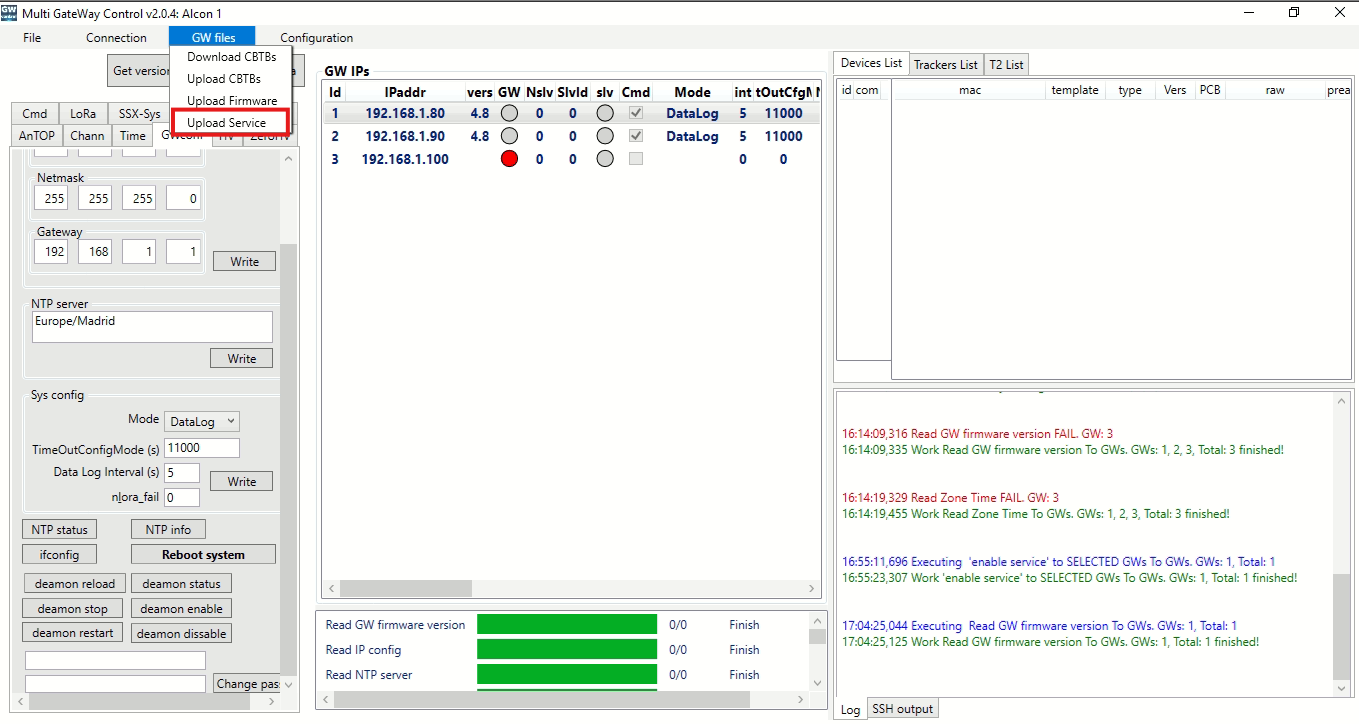Toggle the Cmd checkbox for gateway 192.168.1.100
This screenshot has width=1359, height=724.
[636, 159]
